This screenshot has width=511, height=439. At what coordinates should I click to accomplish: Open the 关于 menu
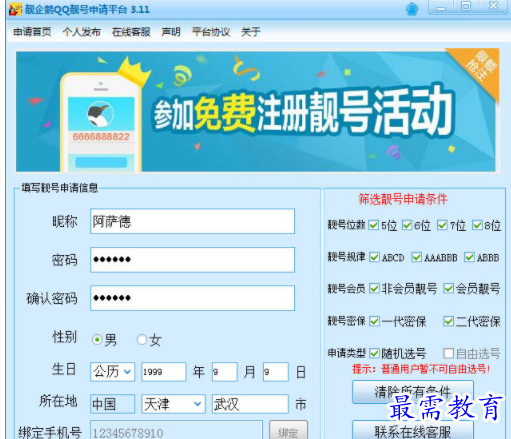(251, 32)
